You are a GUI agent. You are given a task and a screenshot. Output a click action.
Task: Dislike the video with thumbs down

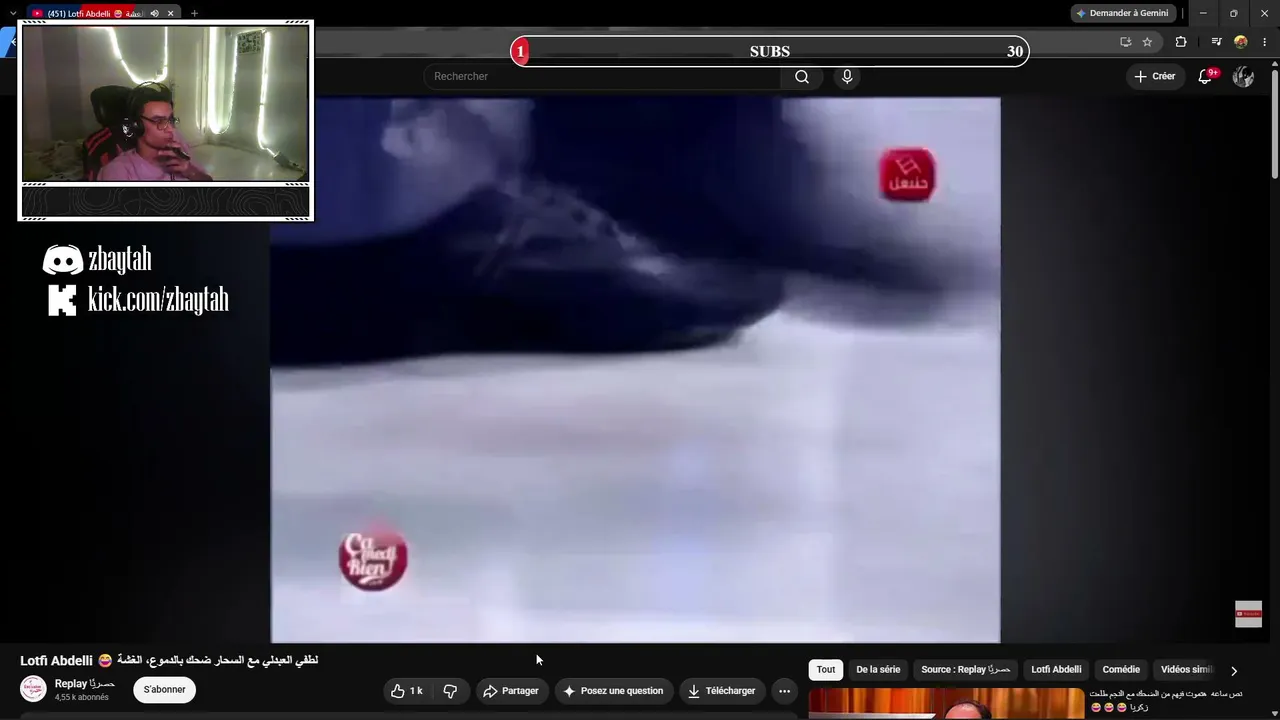coord(450,691)
